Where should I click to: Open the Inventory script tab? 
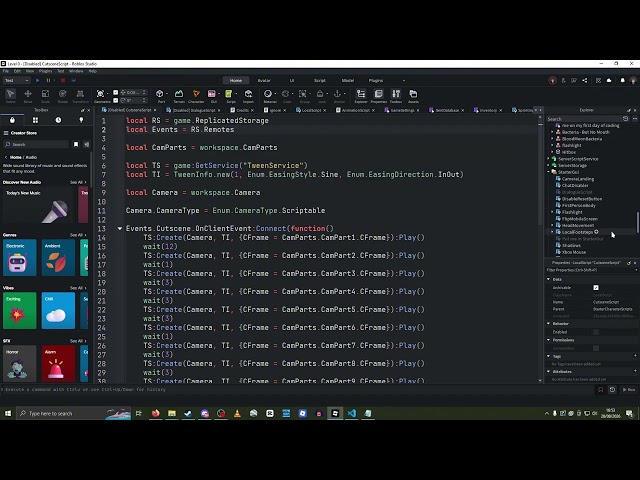(x=488, y=110)
